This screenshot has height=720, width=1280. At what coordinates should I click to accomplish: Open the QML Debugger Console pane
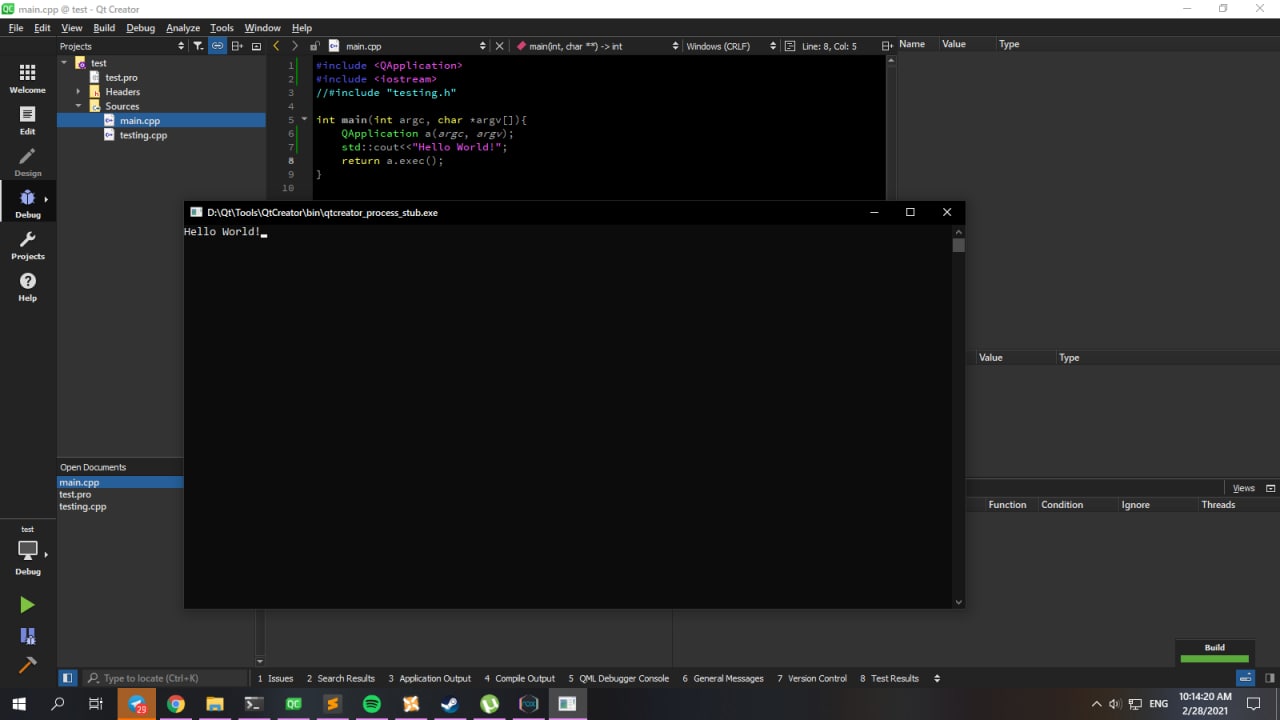click(x=619, y=678)
